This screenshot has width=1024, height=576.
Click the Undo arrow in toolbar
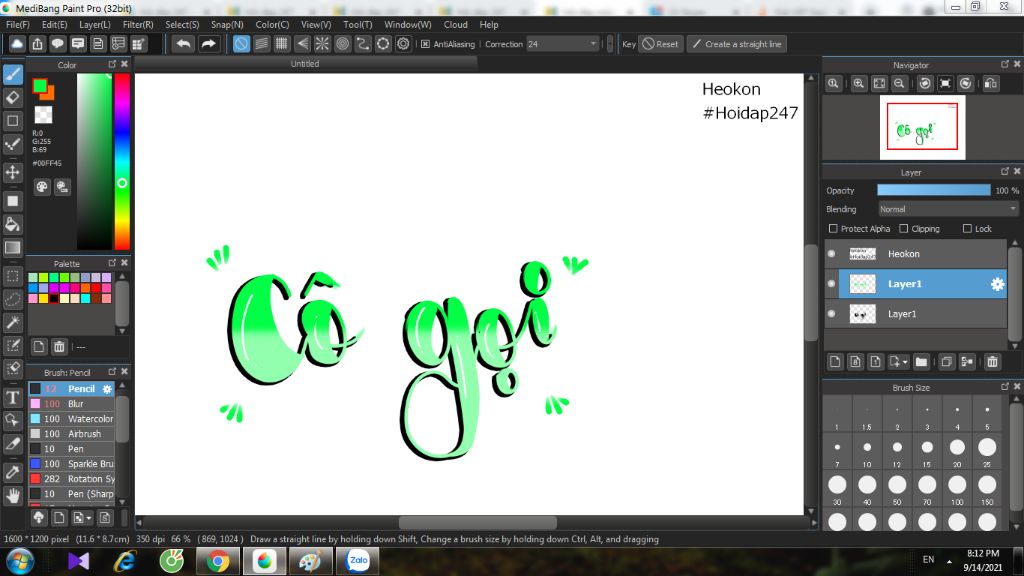(x=184, y=44)
